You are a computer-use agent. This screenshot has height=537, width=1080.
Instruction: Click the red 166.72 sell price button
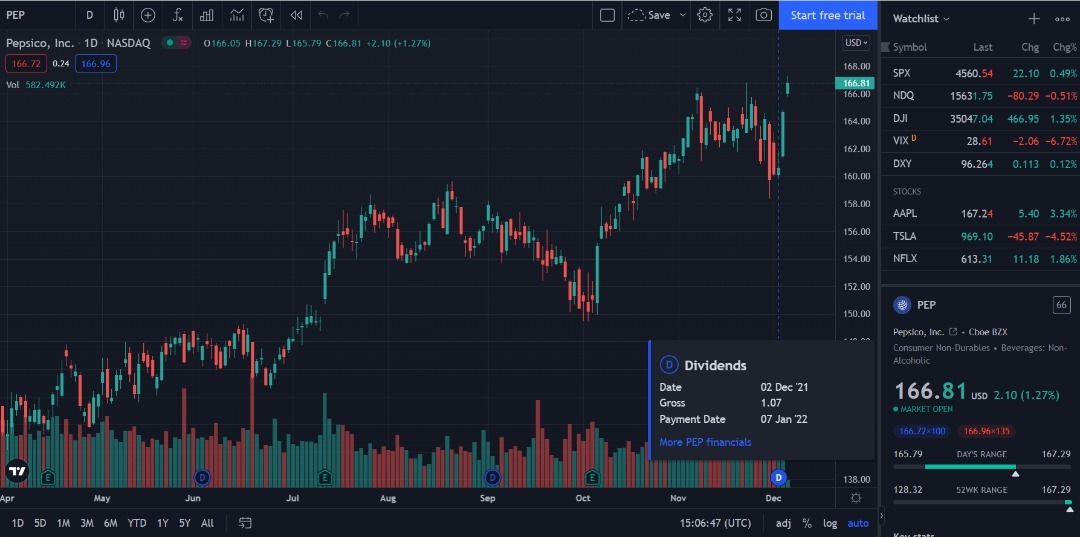coord(26,64)
